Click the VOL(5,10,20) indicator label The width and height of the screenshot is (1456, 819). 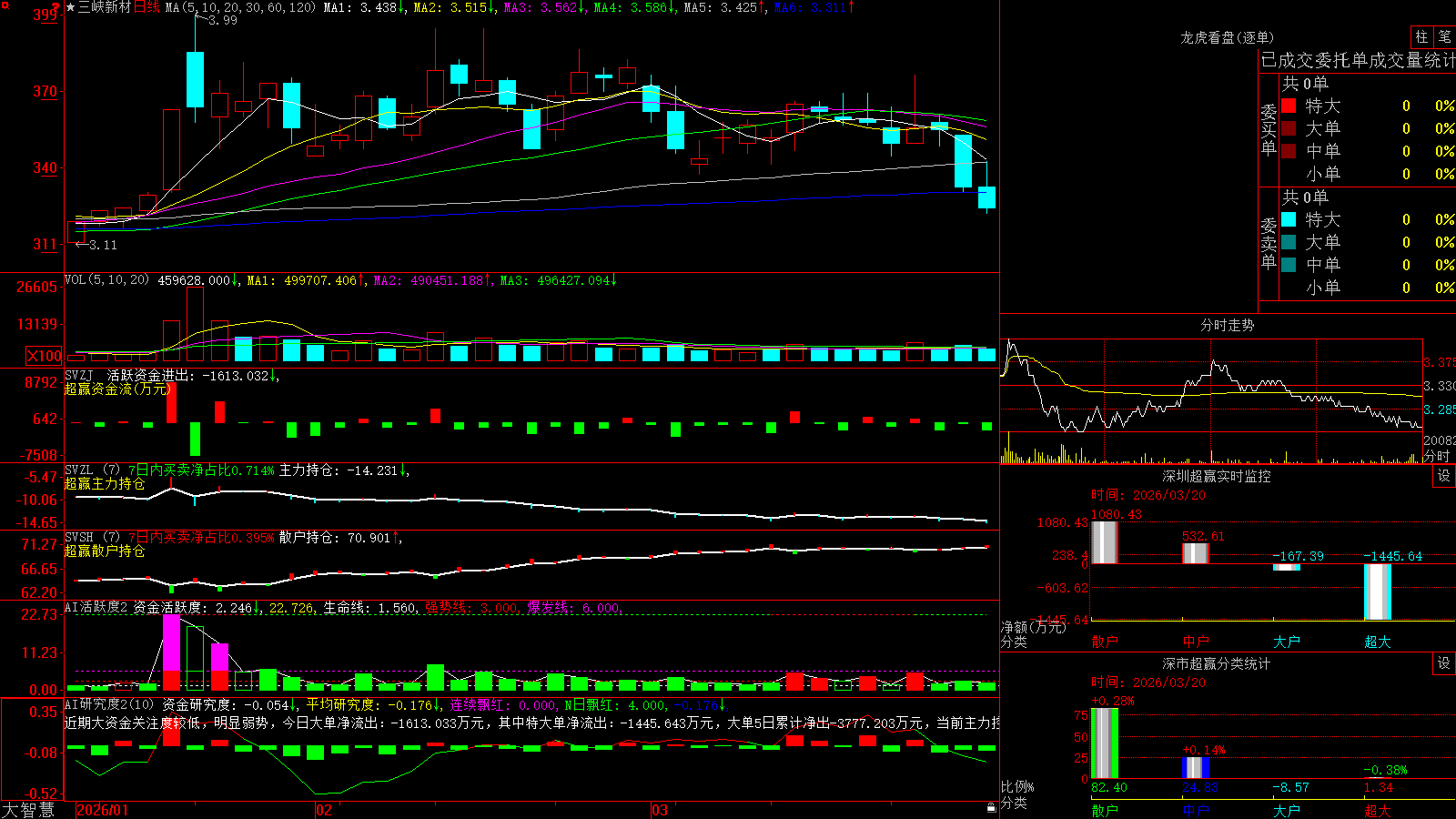(106, 280)
